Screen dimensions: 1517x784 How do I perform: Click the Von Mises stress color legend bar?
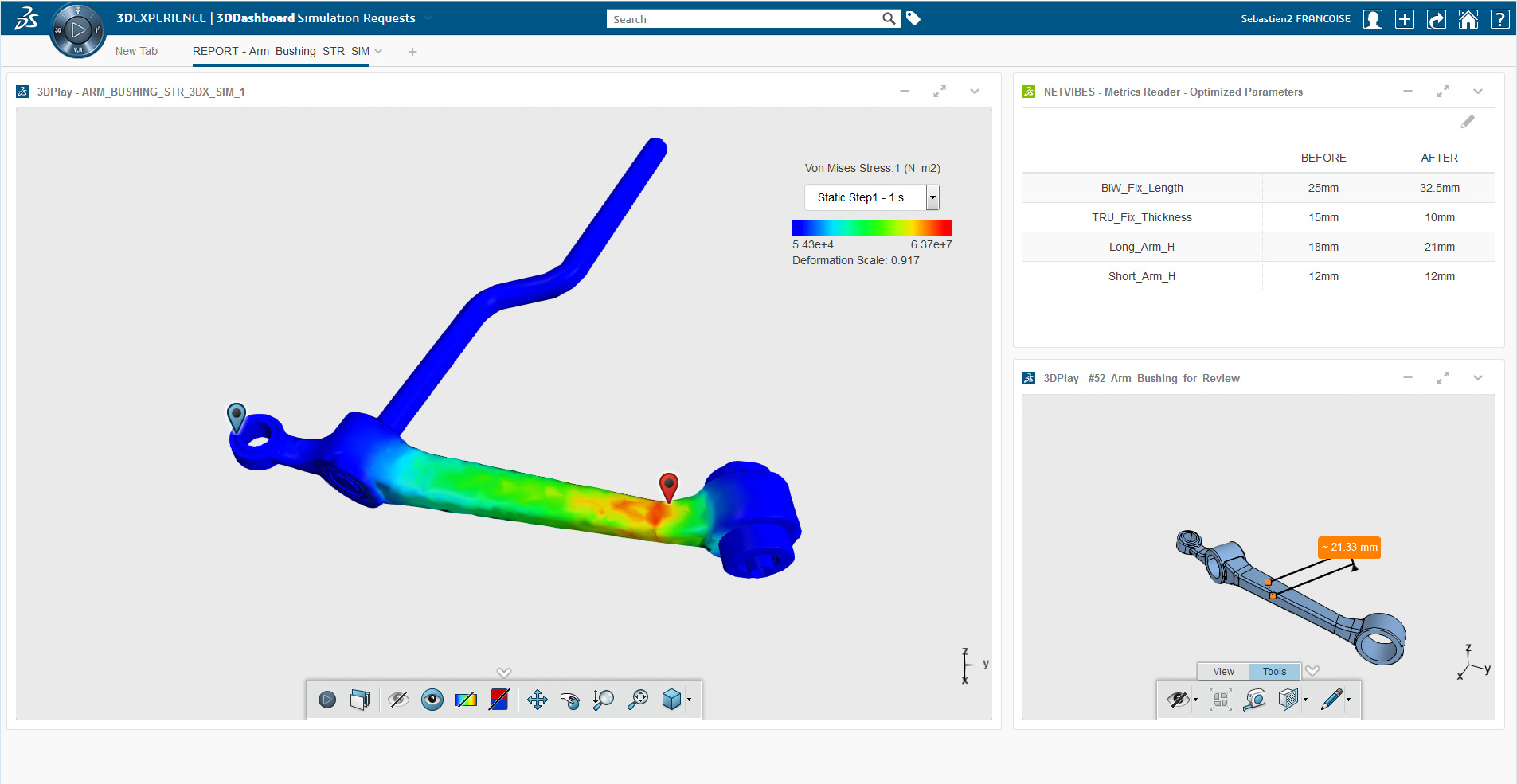pyautogui.click(x=872, y=227)
